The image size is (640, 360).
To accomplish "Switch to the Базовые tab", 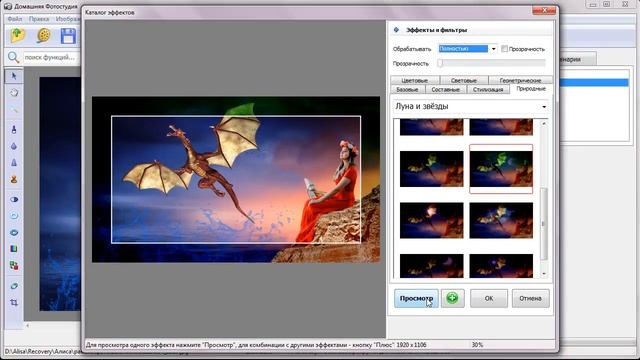I will coord(407,89).
